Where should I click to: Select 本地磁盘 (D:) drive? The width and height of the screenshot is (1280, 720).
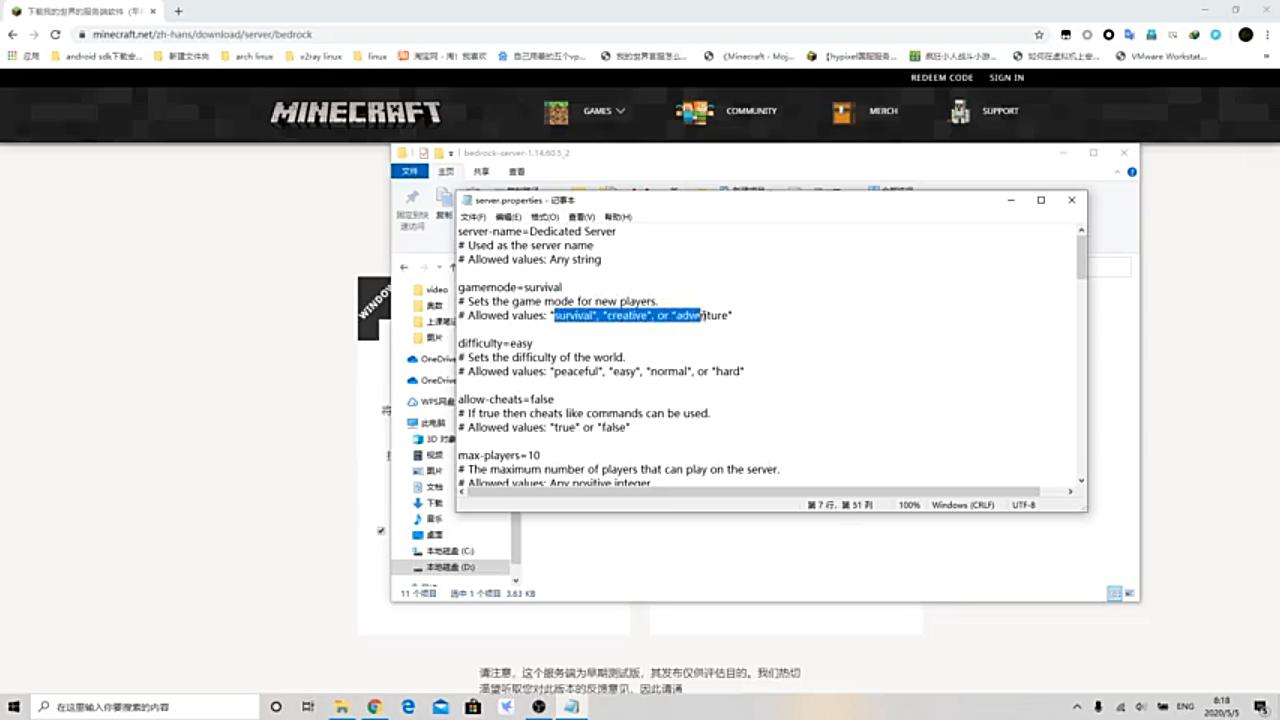443,567
